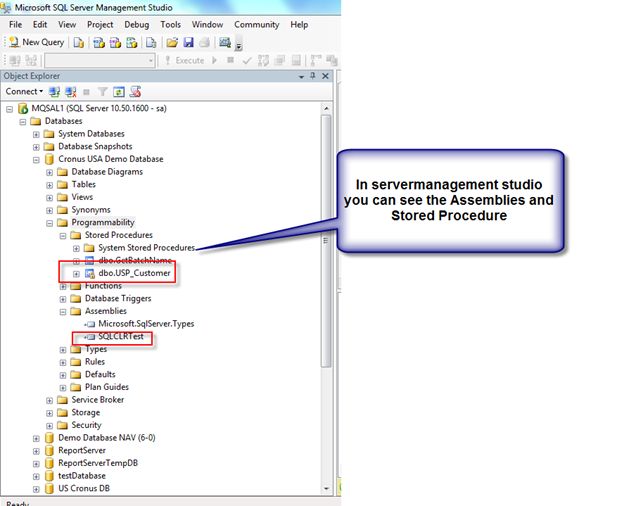Select the Database Diagrams tree item
This screenshot has width=624, height=506.
(107, 172)
